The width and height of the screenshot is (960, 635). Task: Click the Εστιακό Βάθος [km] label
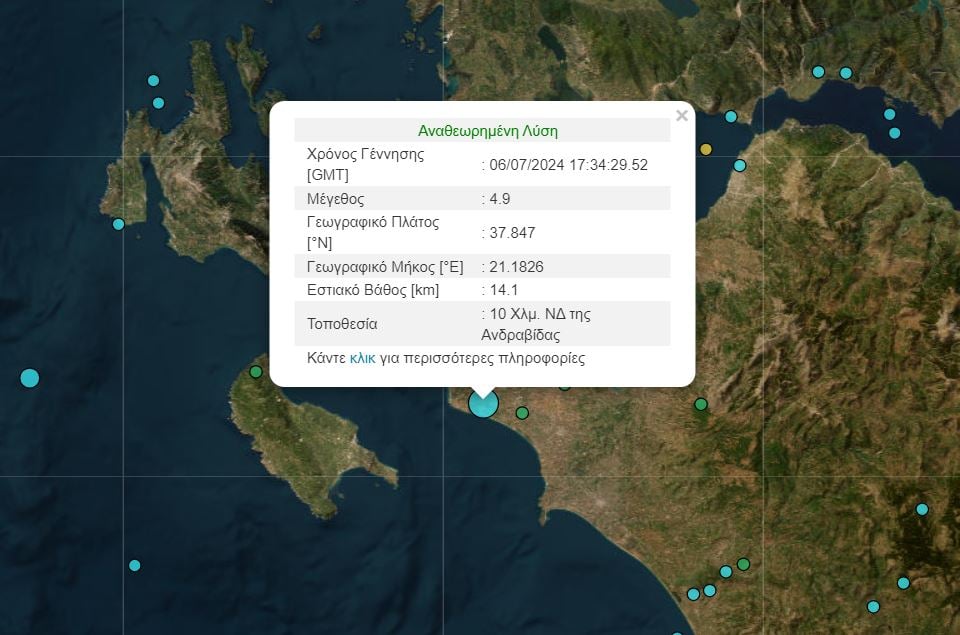click(x=373, y=290)
